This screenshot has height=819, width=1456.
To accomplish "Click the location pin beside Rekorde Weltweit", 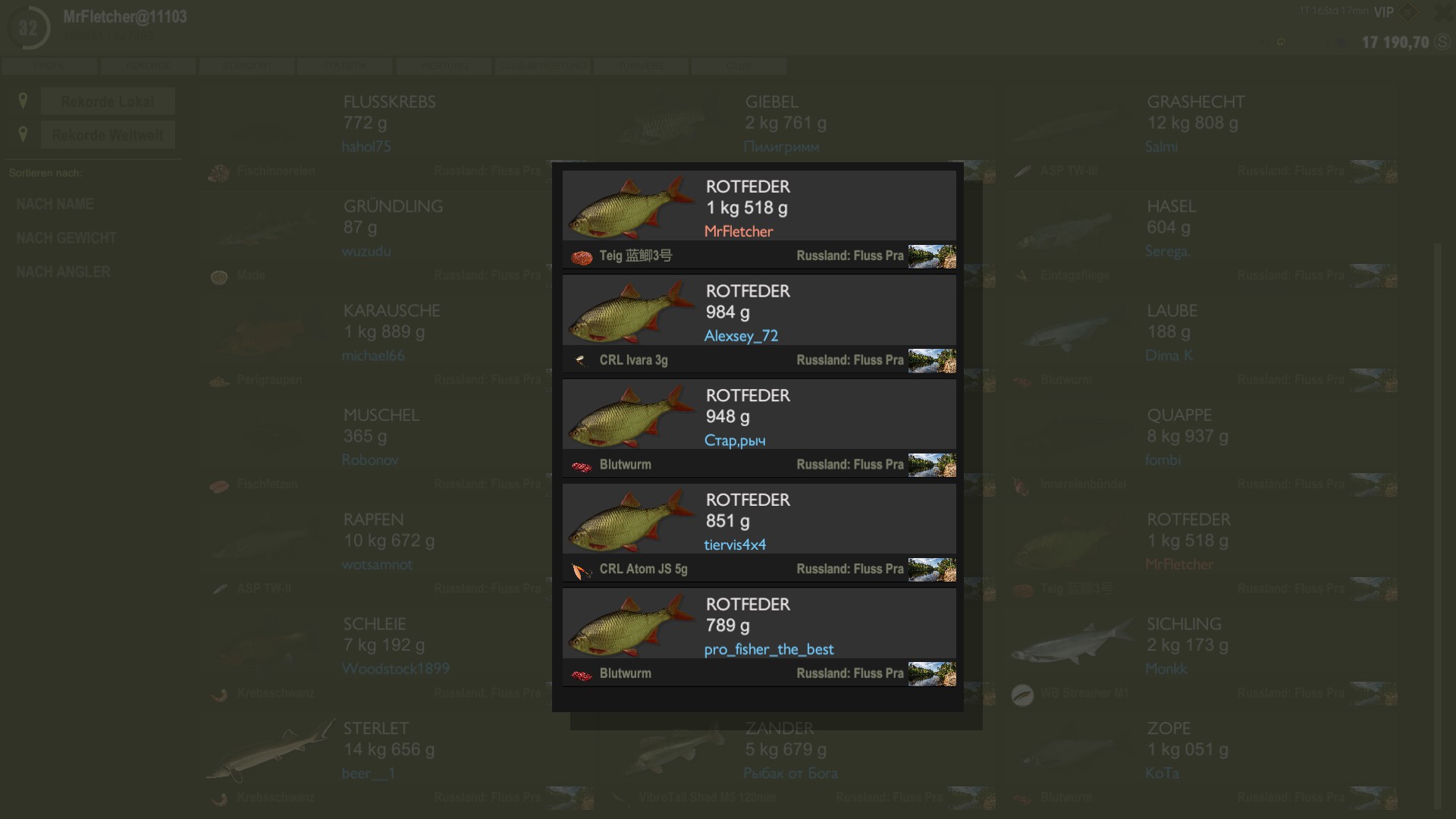I will click(x=23, y=134).
